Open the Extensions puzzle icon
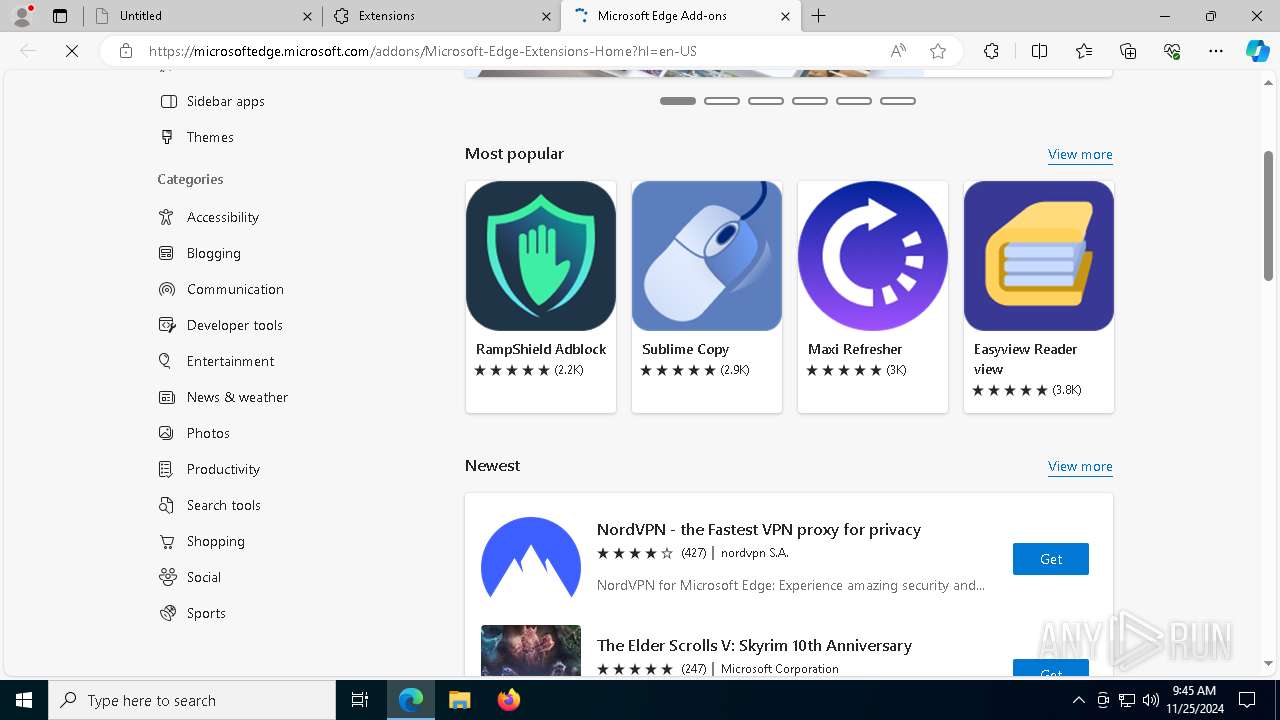The width and height of the screenshot is (1280, 720). pyautogui.click(x=991, y=51)
